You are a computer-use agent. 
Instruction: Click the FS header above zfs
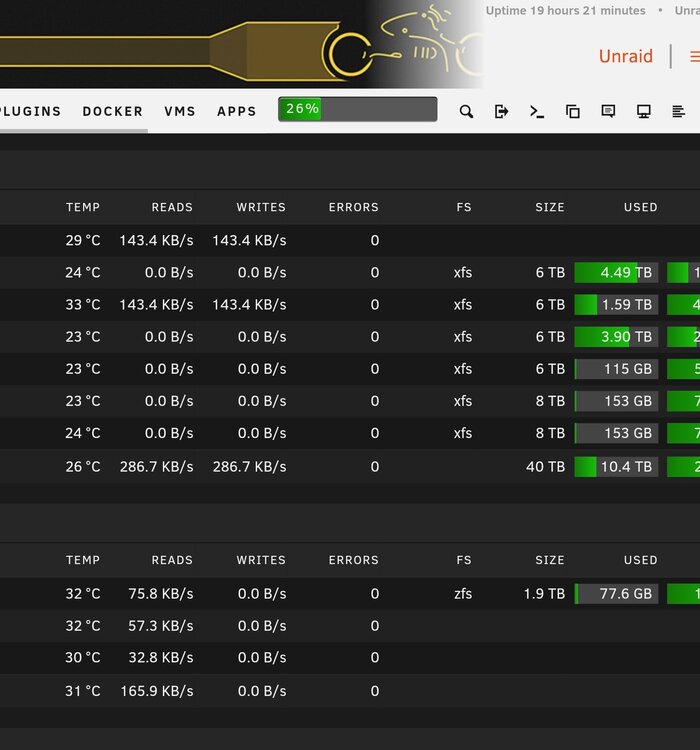coord(464,560)
